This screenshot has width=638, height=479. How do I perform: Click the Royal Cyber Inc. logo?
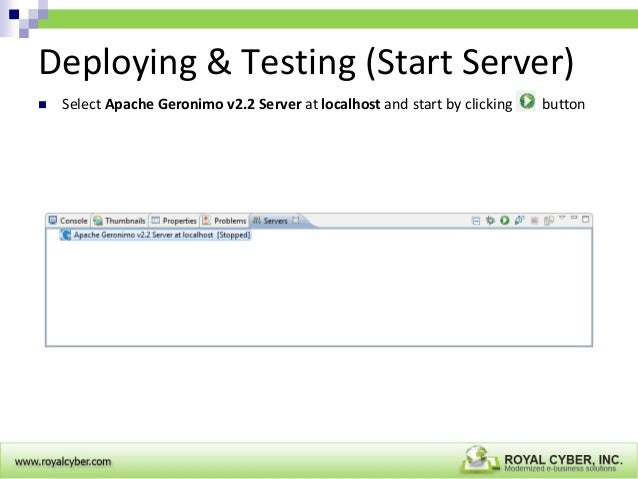tap(542, 460)
